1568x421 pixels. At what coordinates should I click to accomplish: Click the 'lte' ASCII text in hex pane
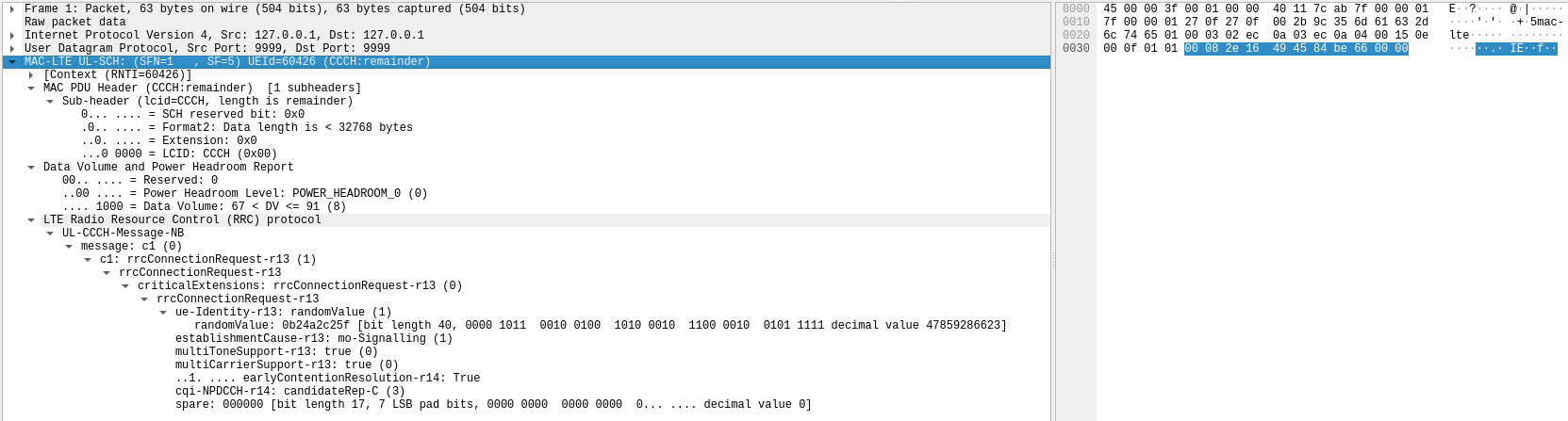pyautogui.click(x=1460, y=35)
